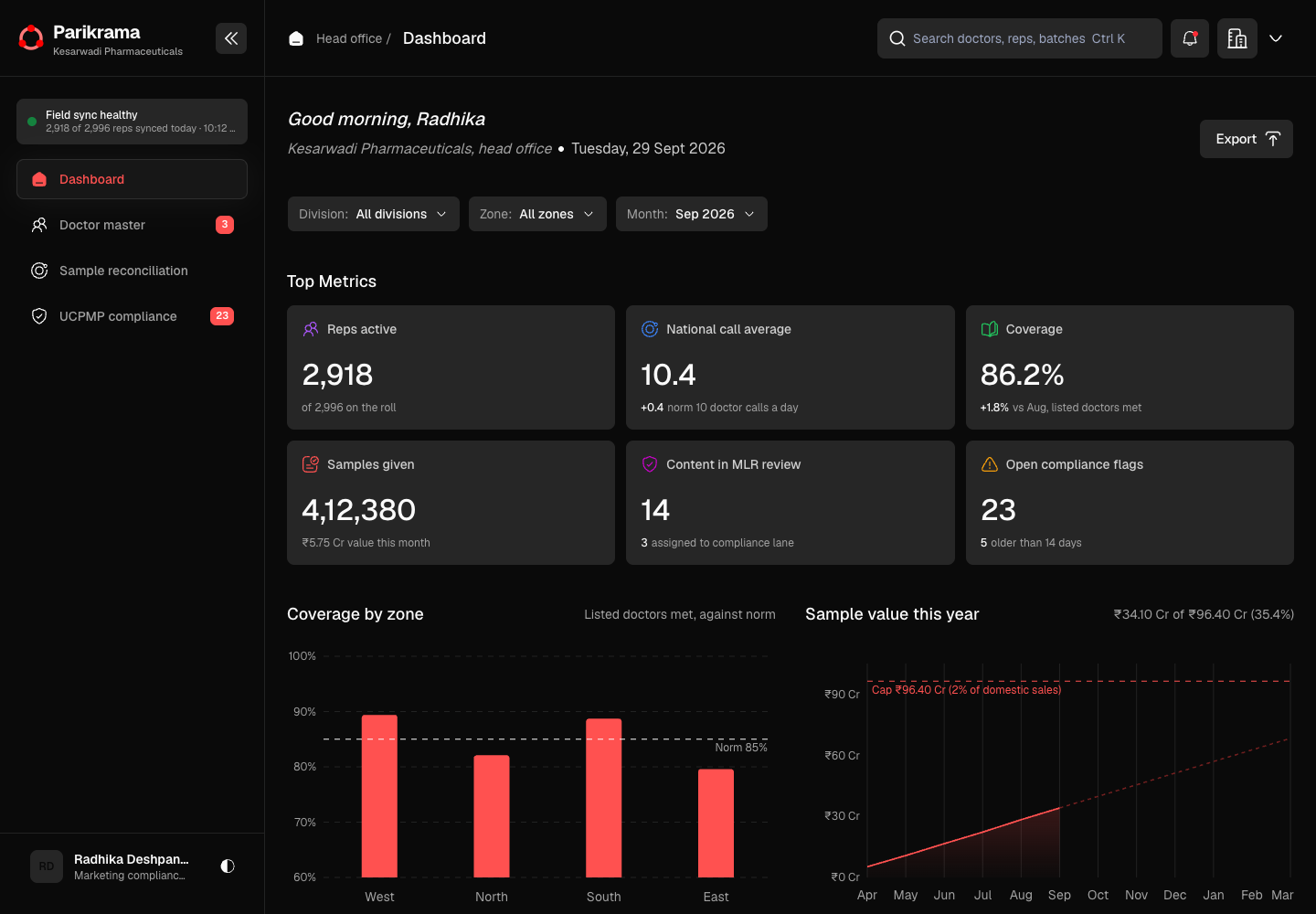
Task: Open the Dashboard menu item
Action: coord(132,179)
